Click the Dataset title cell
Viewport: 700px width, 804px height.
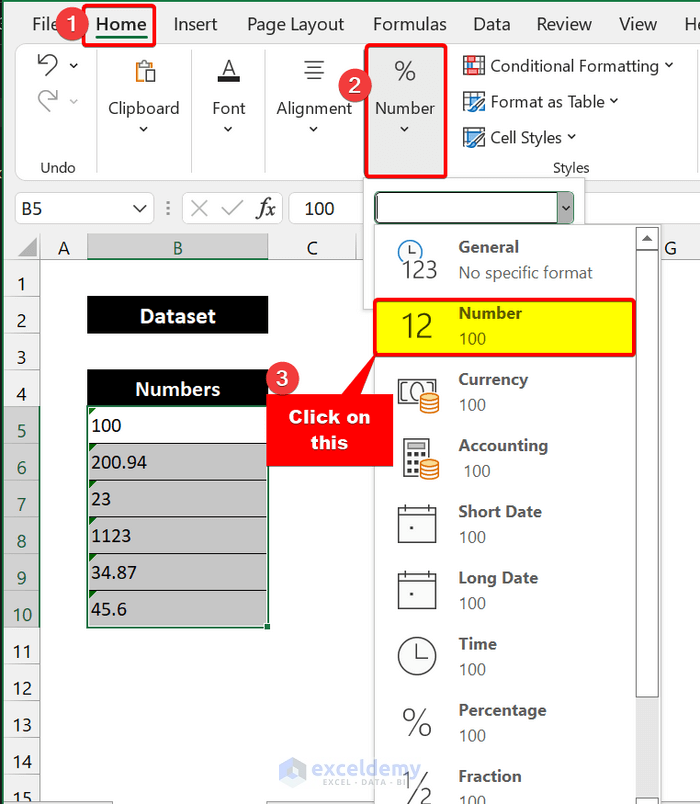click(x=177, y=315)
